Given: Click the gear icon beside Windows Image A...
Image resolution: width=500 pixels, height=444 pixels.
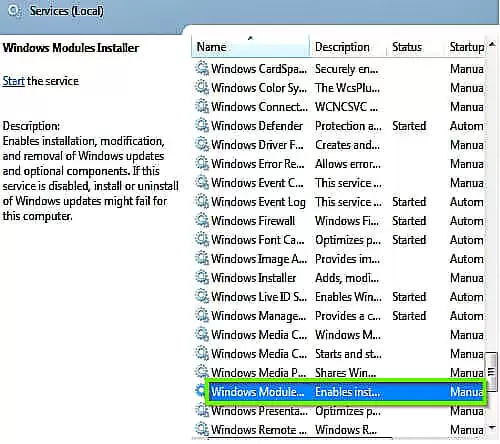Looking at the screenshot, I should [x=202, y=258].
